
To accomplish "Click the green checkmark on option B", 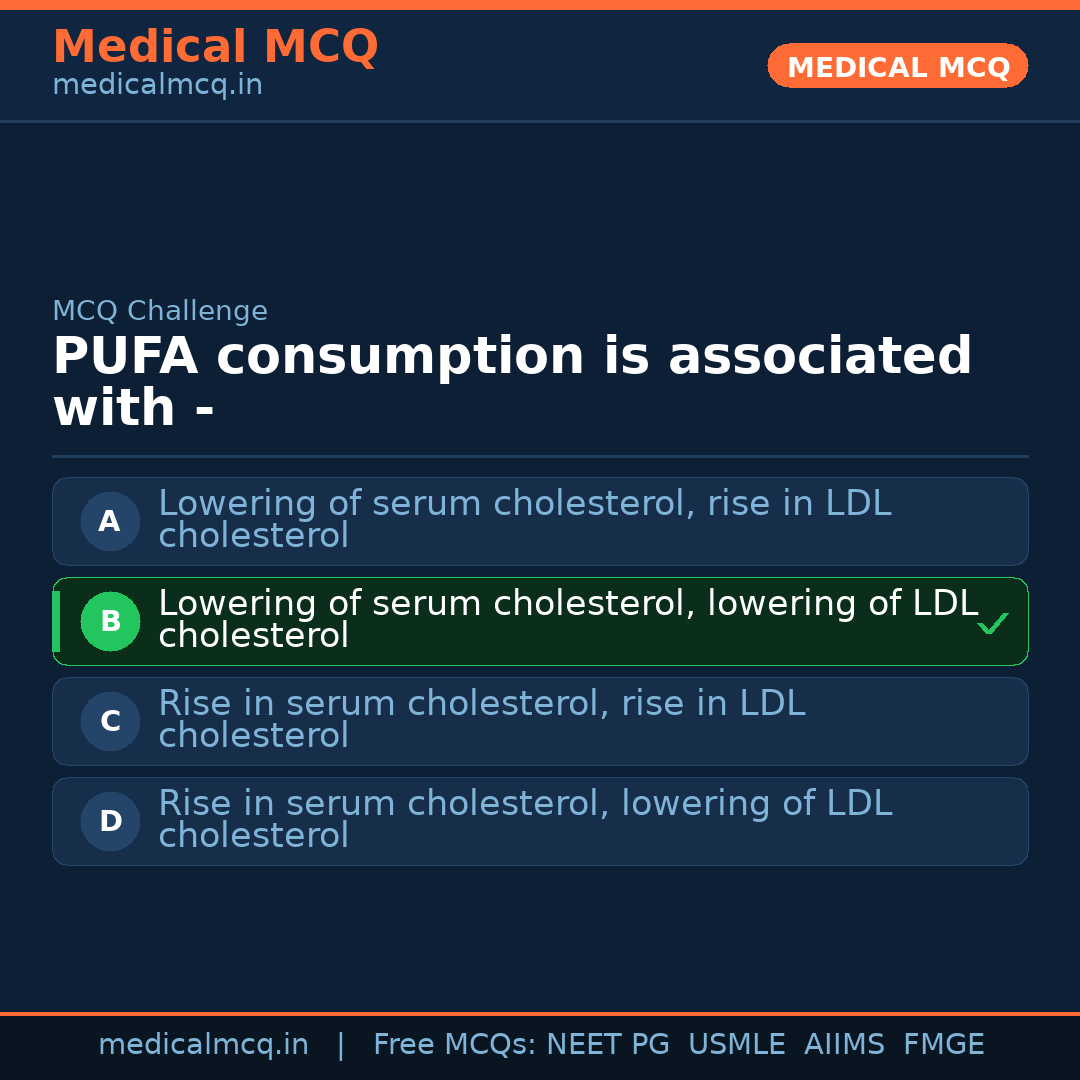I will (992, 624).
